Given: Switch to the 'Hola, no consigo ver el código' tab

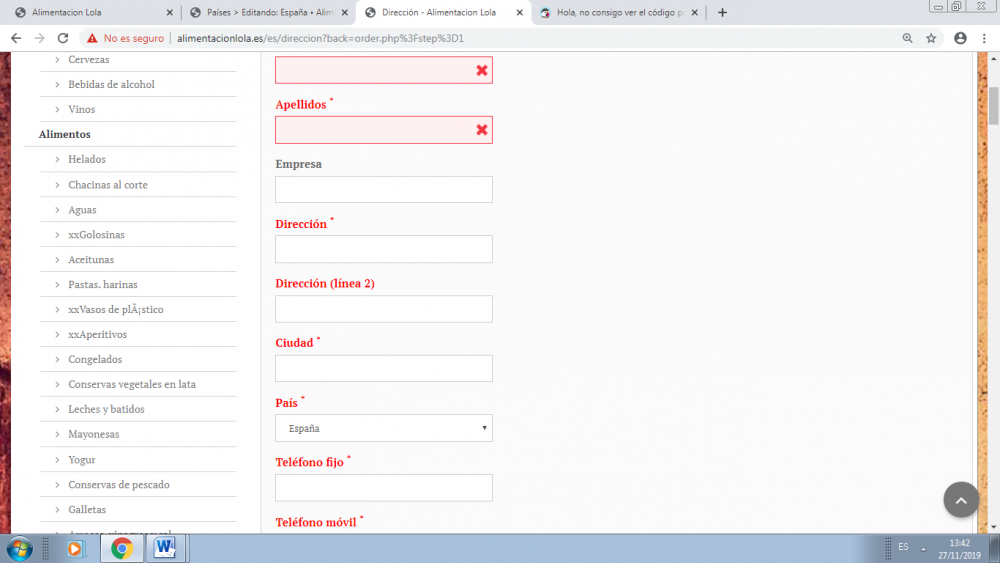Looking at the screenshot, I should point(619,12).
